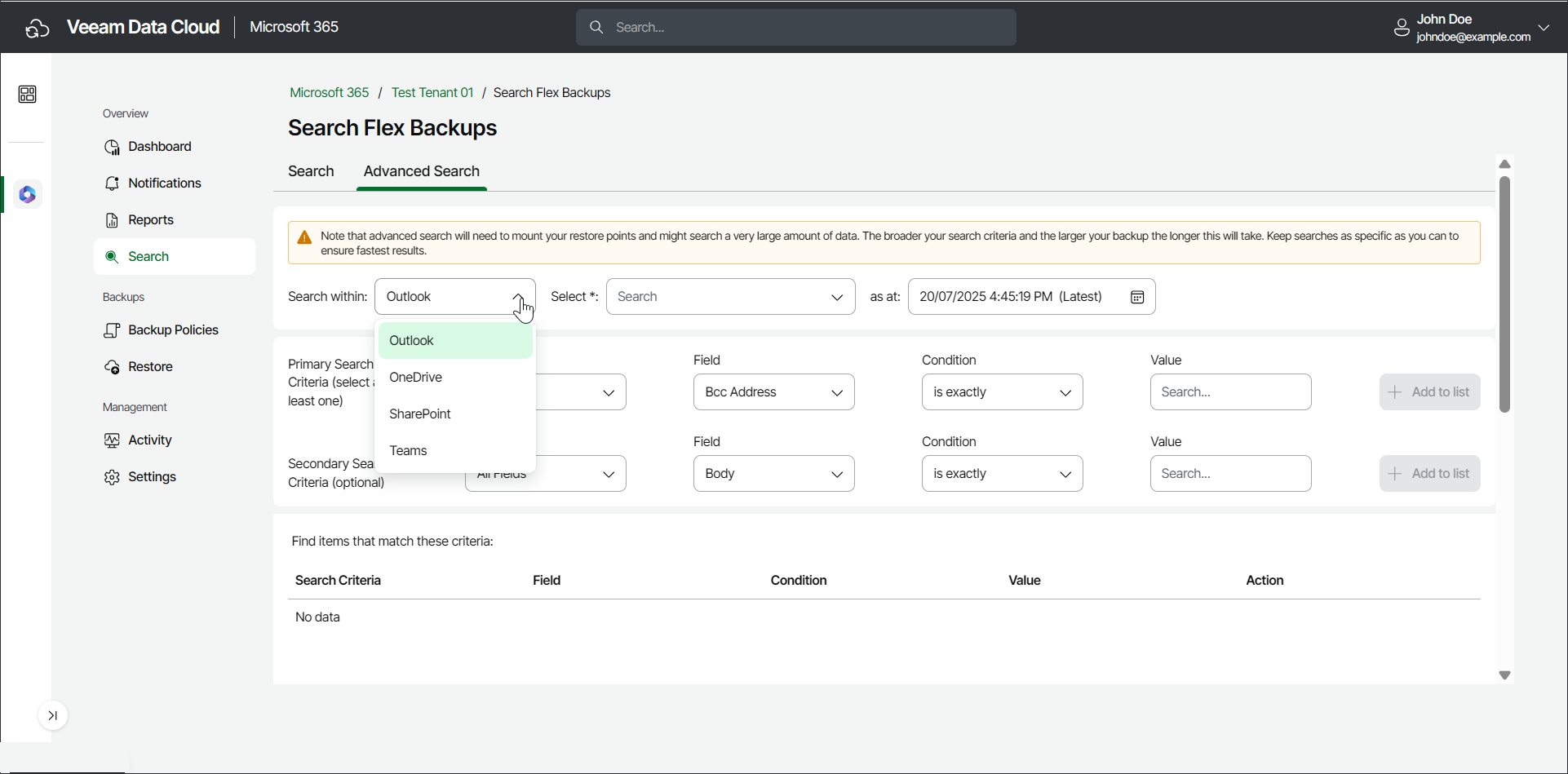Click the Dashboard icon in sidebar
Screen dimensions: 1568x774
pyautogui.click(x=112, y=147)
